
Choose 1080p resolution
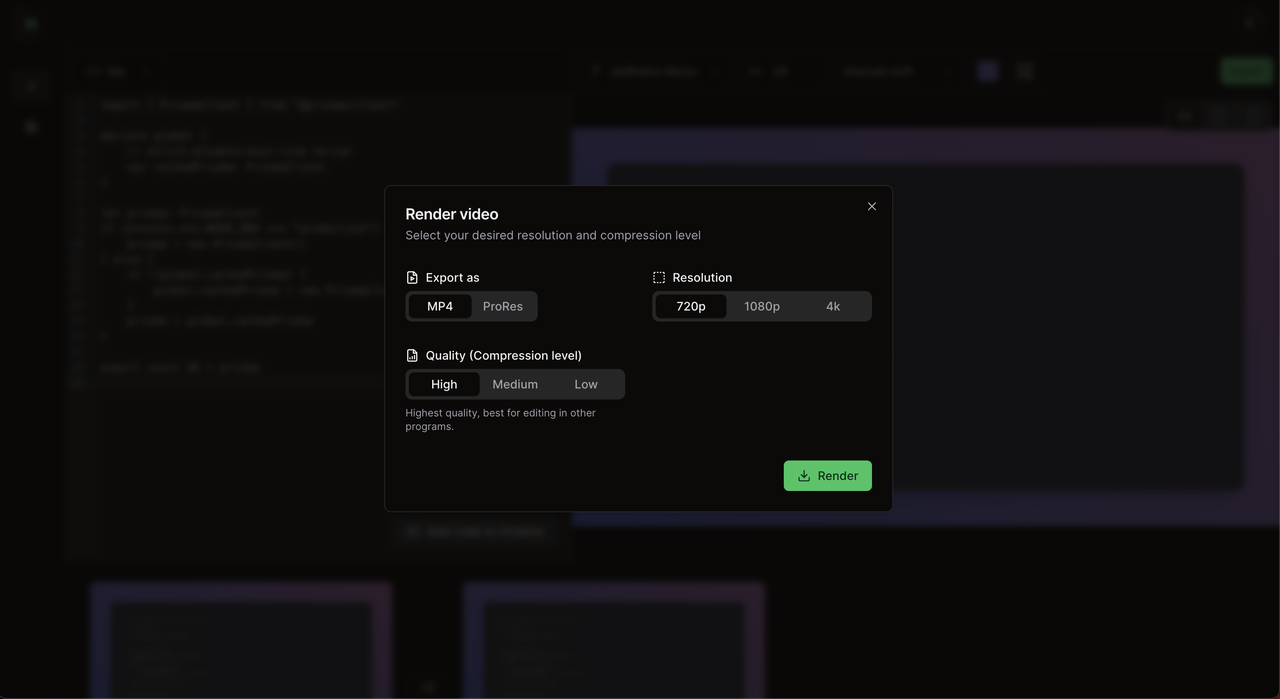762,306
